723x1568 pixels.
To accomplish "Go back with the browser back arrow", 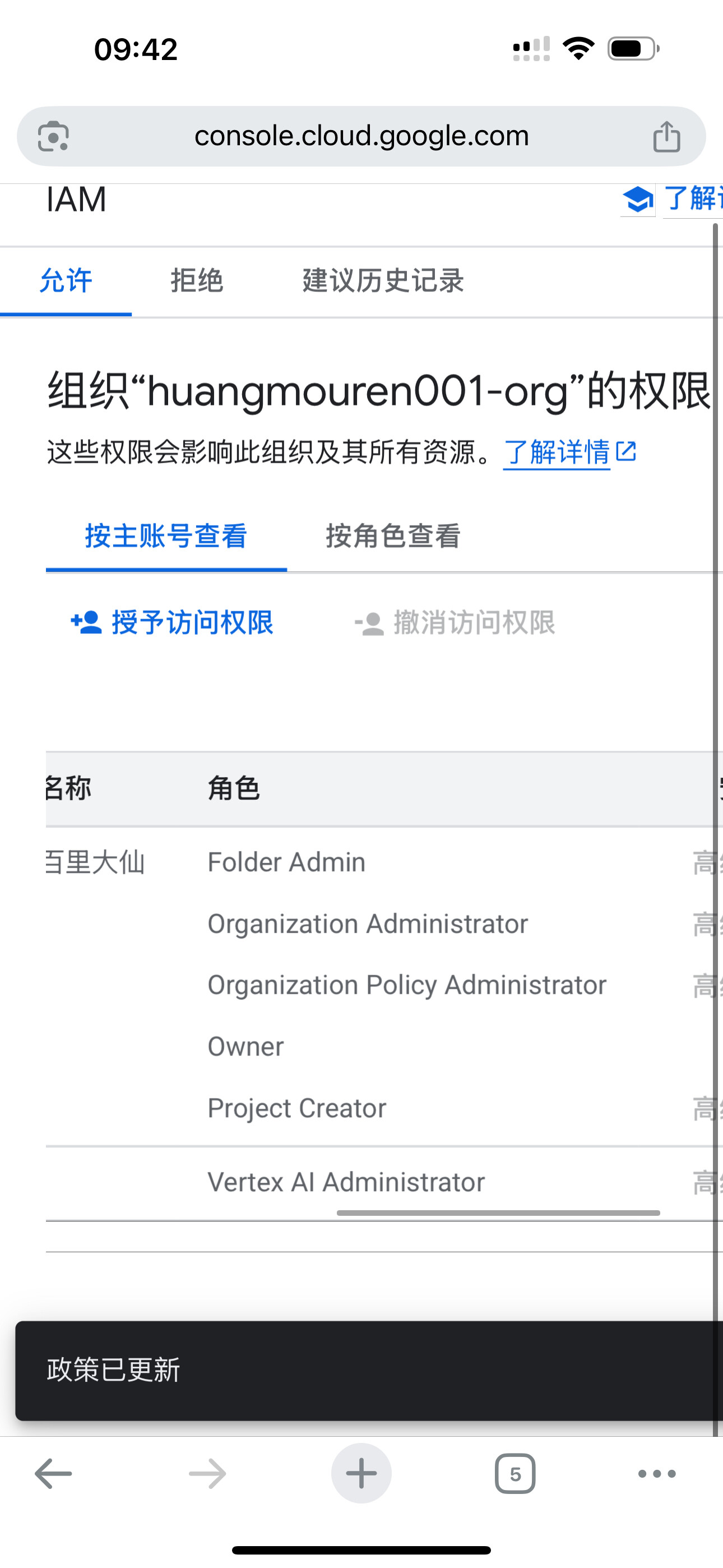I will click(x=54, y=1474).
